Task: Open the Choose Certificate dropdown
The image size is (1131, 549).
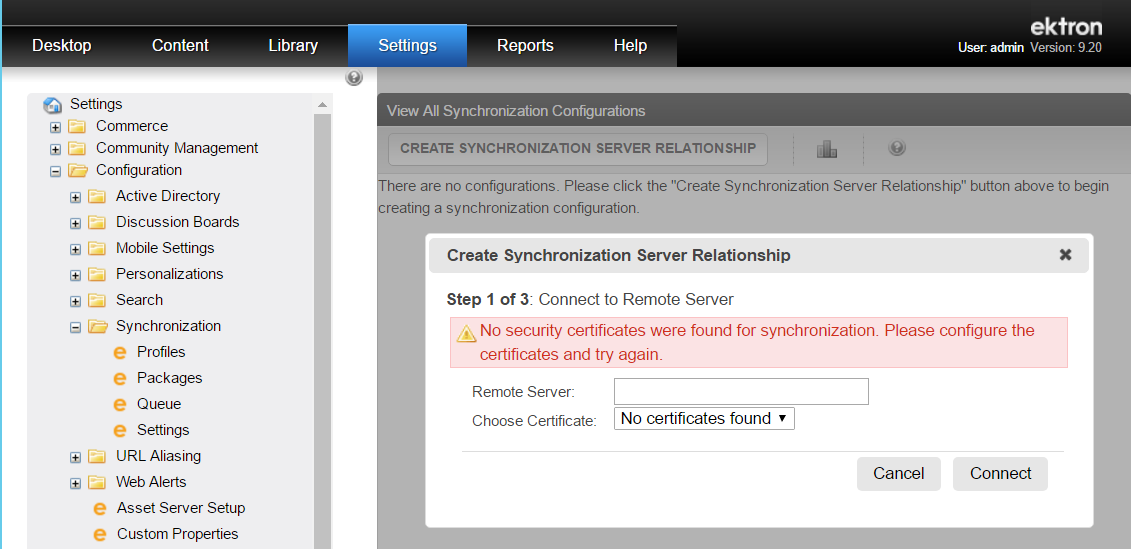Action: point(704,418)
